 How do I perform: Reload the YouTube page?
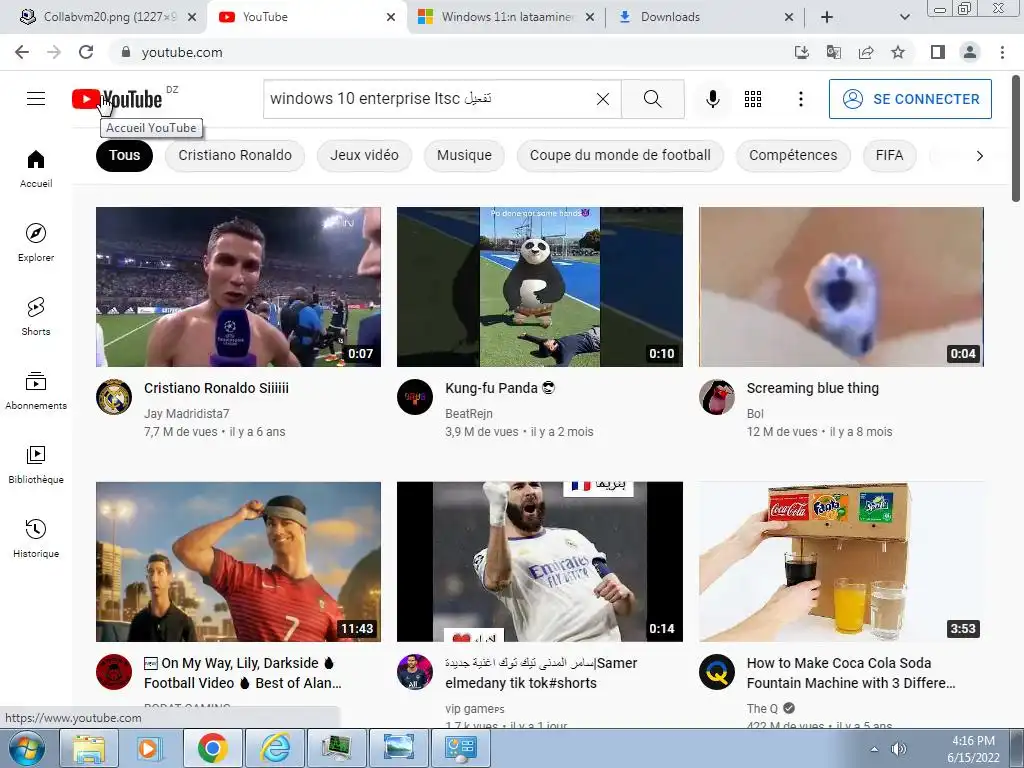86,52
